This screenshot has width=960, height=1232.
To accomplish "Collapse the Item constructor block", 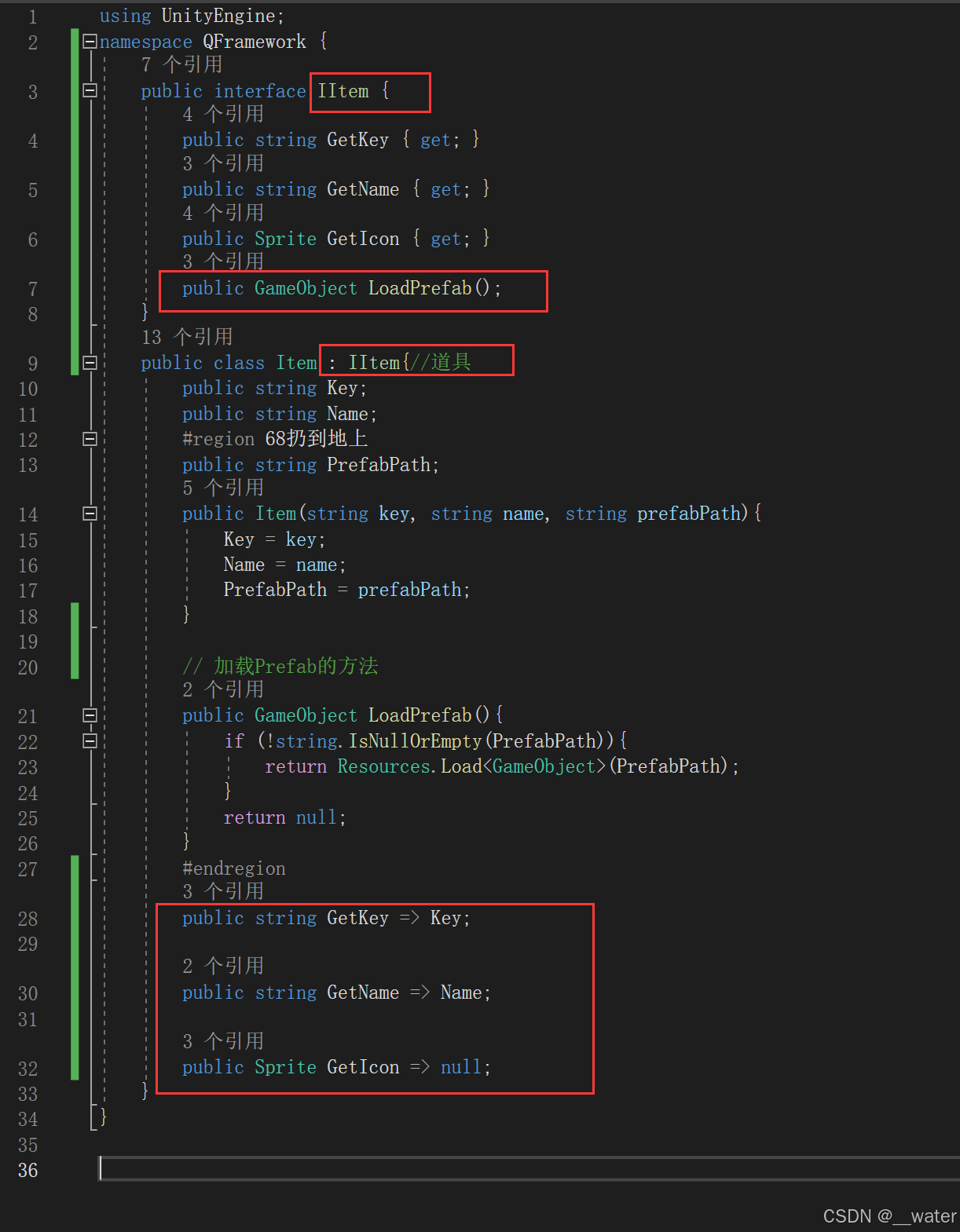I will coord(90,514).
